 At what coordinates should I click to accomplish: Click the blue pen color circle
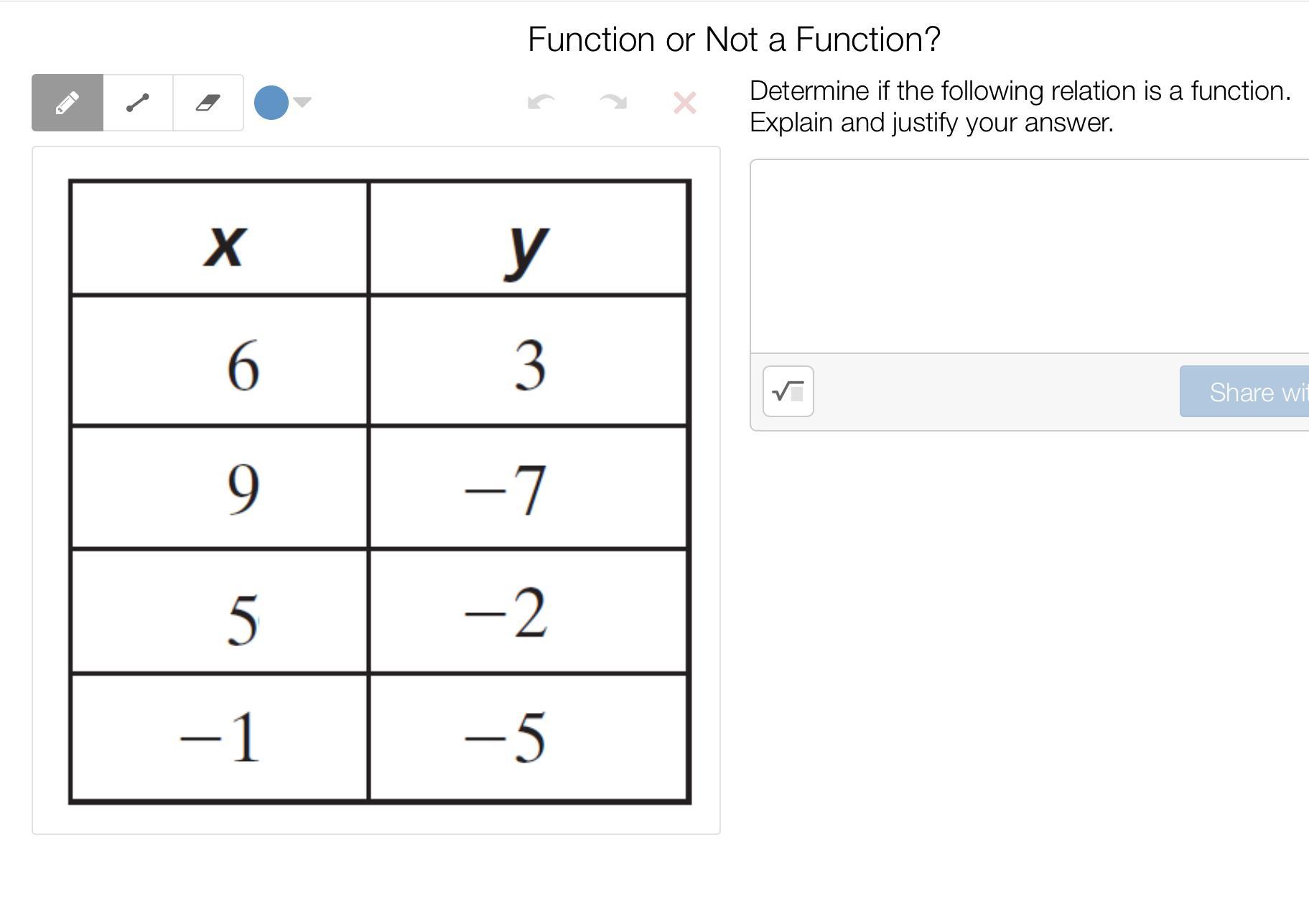(x=271, y=102)
